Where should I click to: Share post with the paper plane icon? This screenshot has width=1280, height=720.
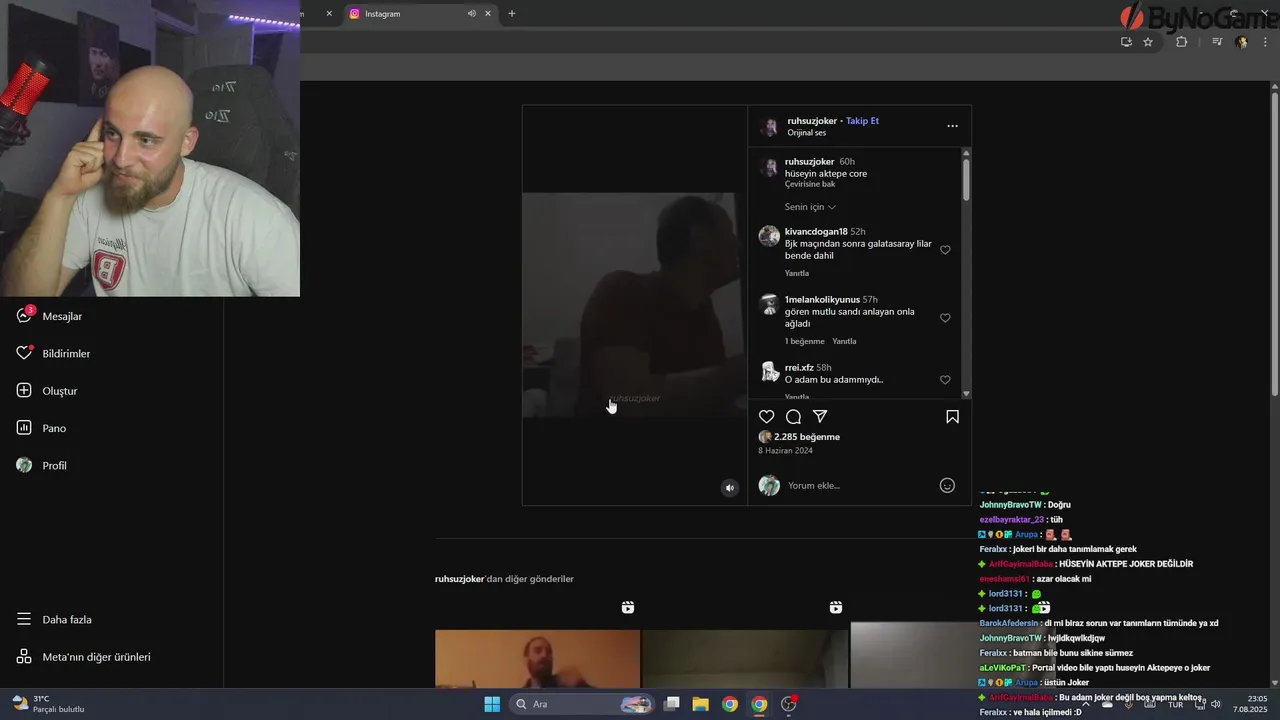pyautogui.click(x=820, y=416)
